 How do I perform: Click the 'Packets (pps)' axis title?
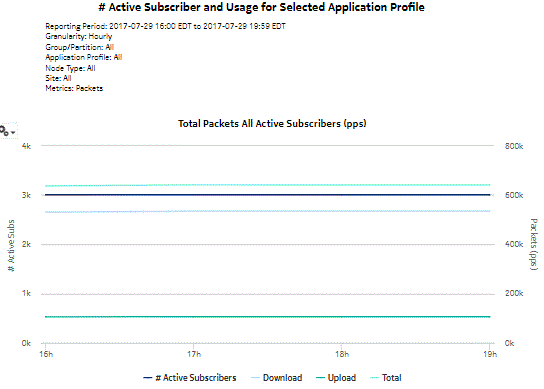click(x=534, y=244)
